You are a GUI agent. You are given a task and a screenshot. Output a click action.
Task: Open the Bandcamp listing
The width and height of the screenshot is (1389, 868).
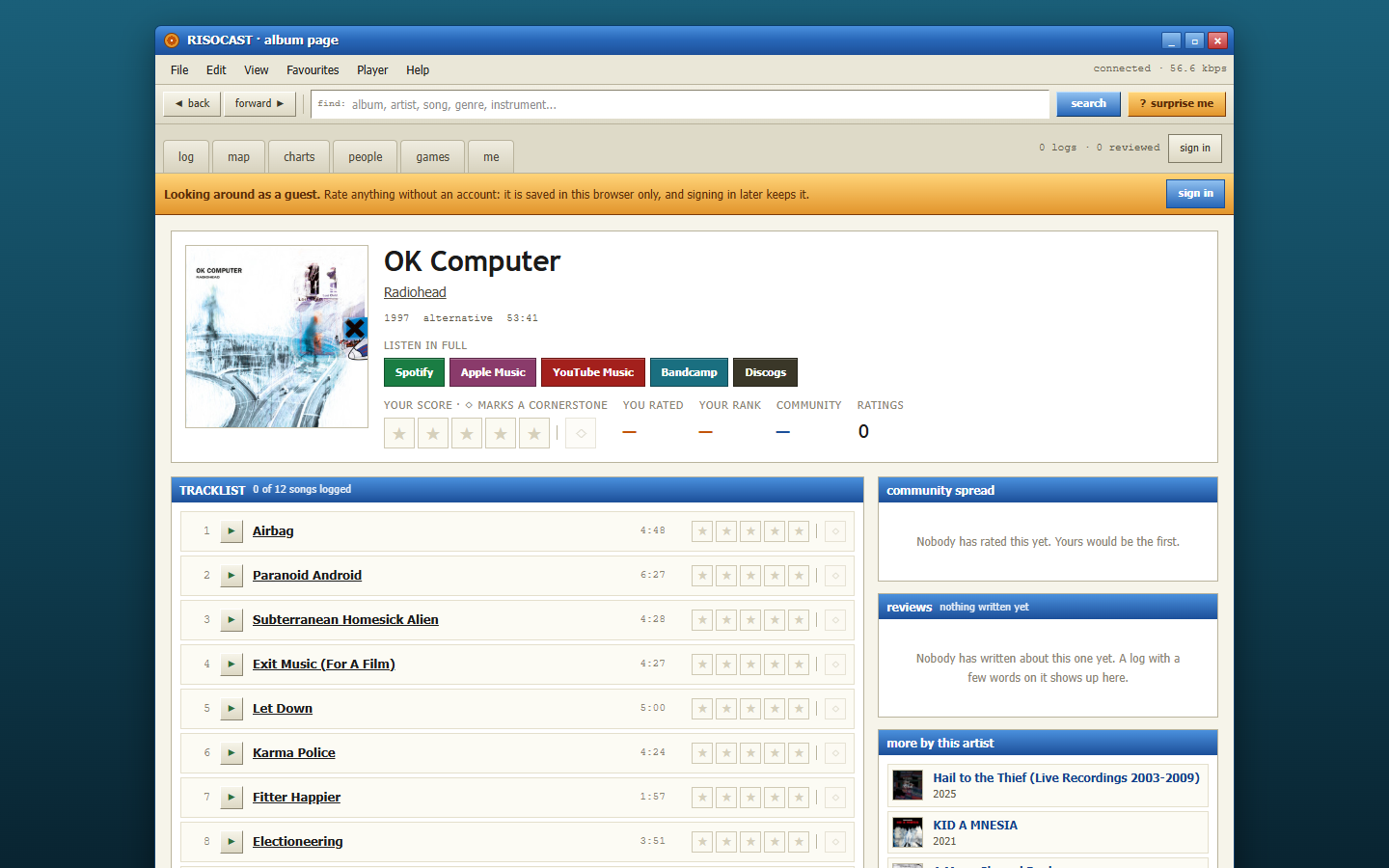click(x=689, y=372)
